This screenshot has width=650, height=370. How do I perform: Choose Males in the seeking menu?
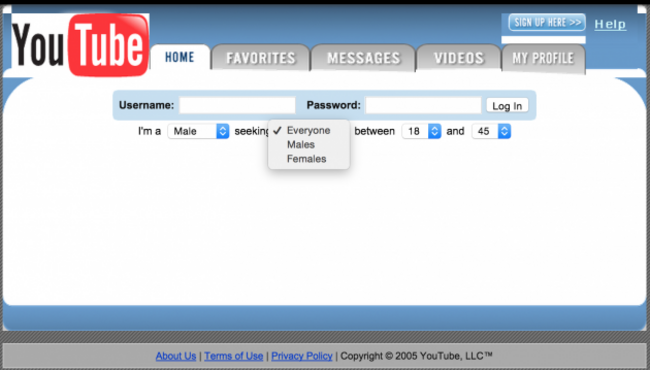click(x=309, y=145)
